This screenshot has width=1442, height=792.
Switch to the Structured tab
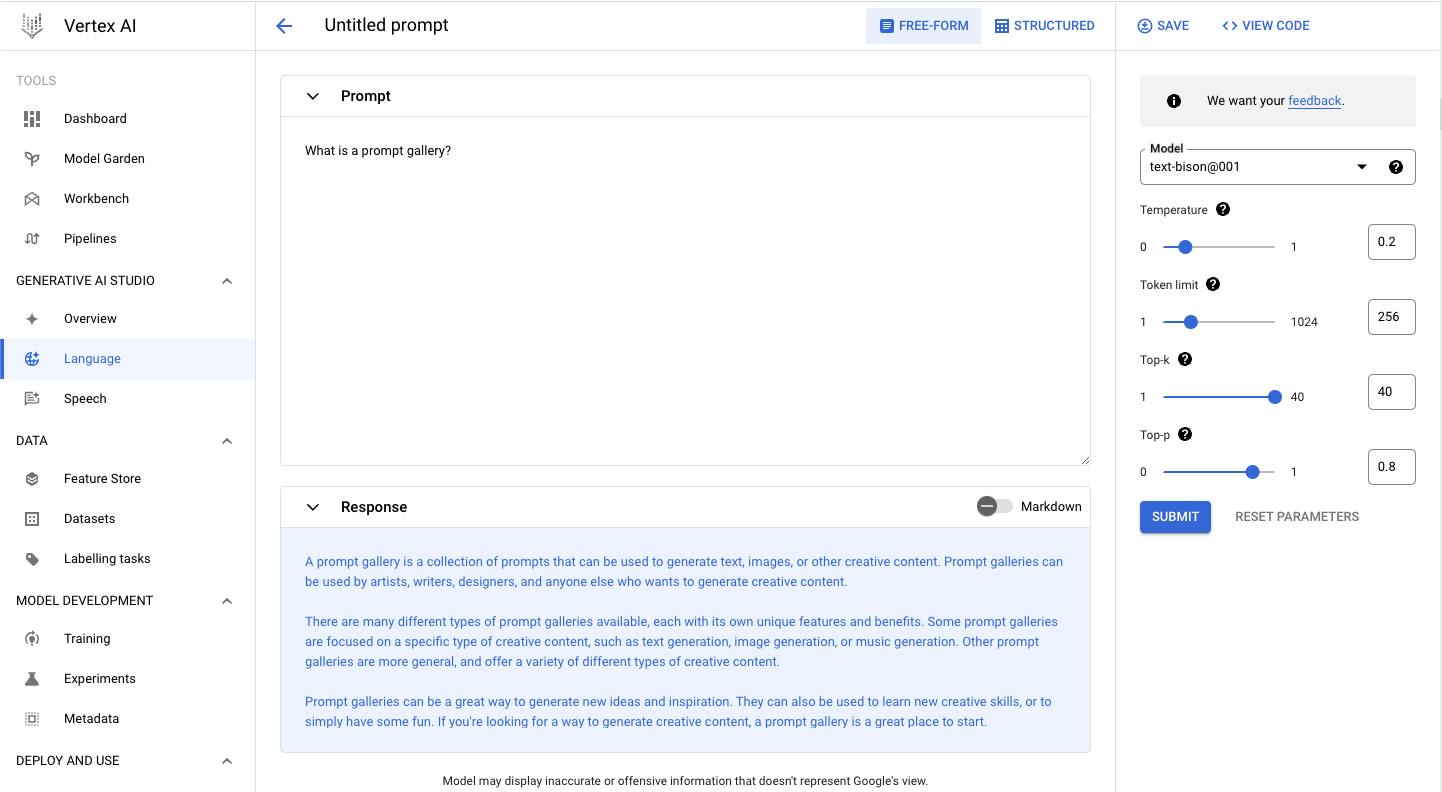point(1045,26)
